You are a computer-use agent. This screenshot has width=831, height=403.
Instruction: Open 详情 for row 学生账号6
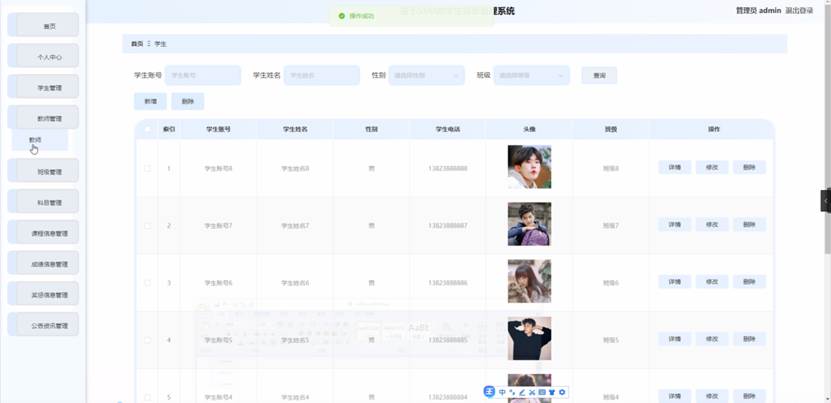[675, 282]
